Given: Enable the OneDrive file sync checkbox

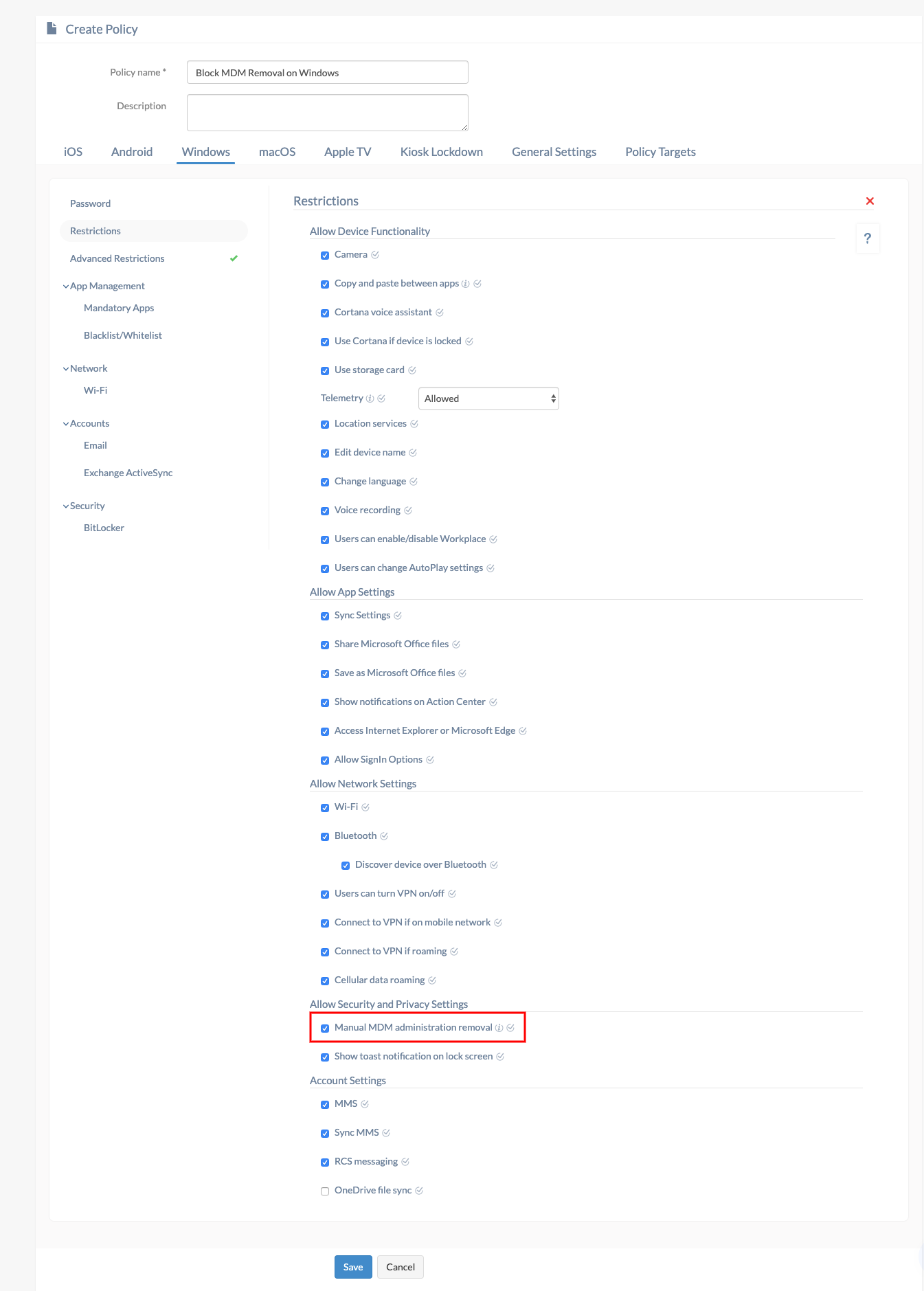Looking at the screenshot, I should pos(325,1191).
